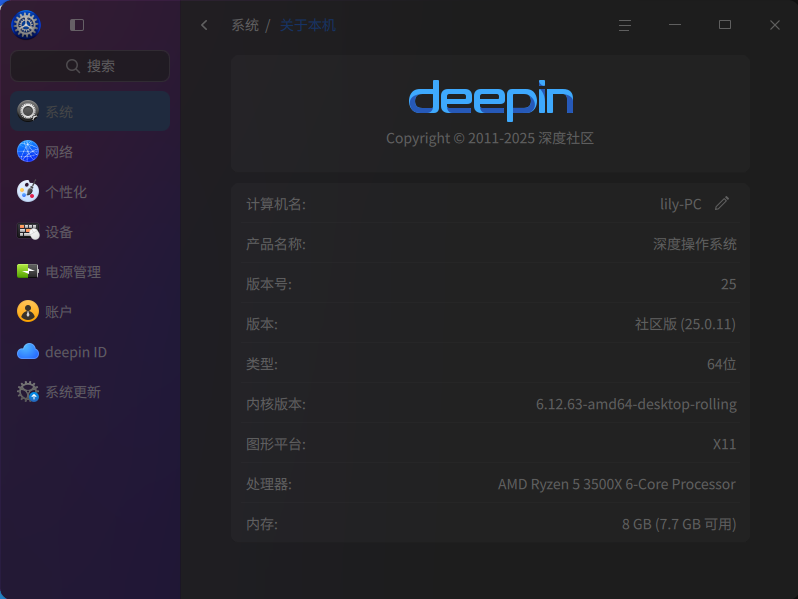Open the 个性化 settings section
The width and height of the screenshot is (798, 599).
[90, 192]
